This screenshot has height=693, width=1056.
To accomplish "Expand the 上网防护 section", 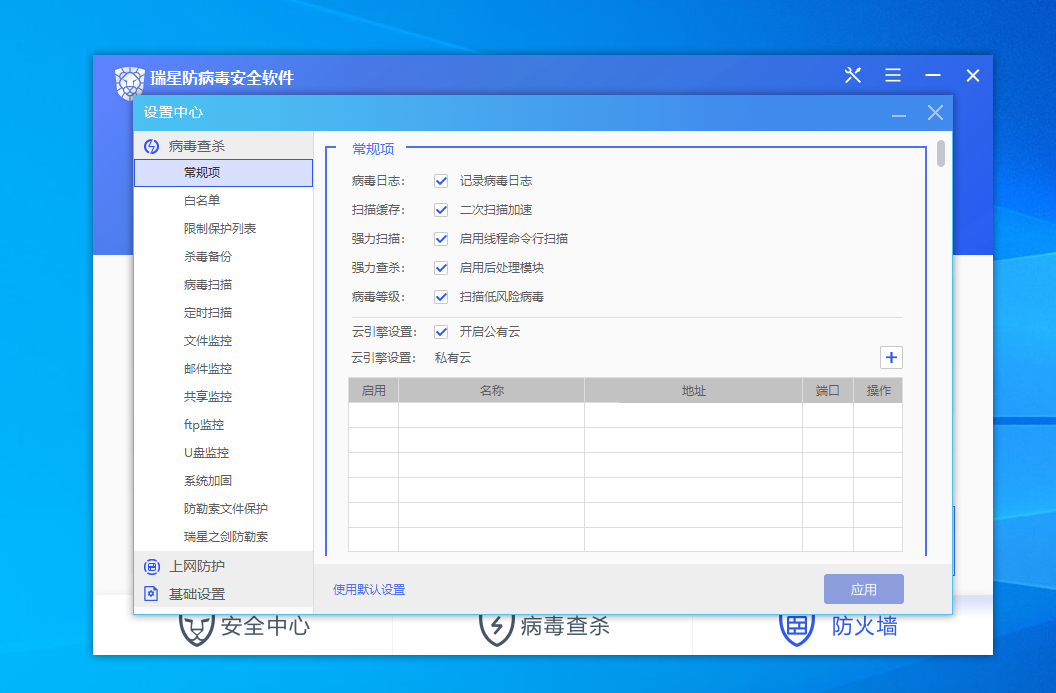I will coord(224,566).
